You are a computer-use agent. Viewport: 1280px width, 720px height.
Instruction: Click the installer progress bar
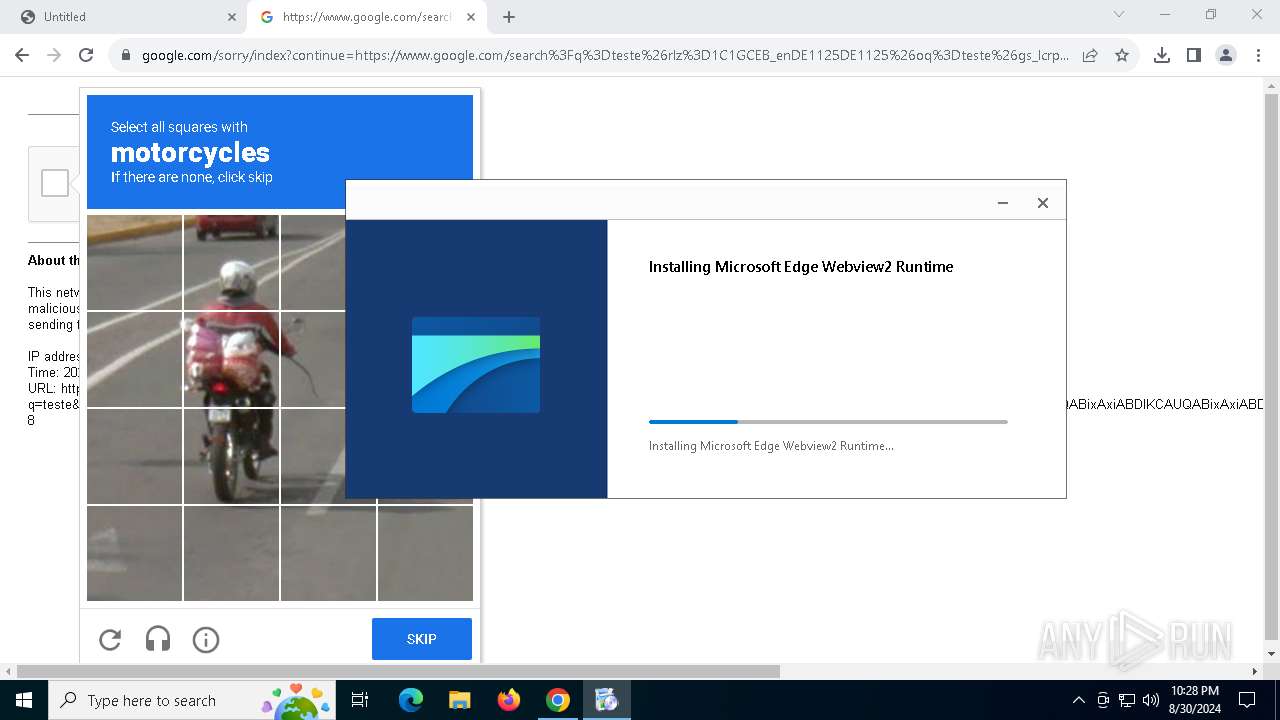[x=828, y=422]
